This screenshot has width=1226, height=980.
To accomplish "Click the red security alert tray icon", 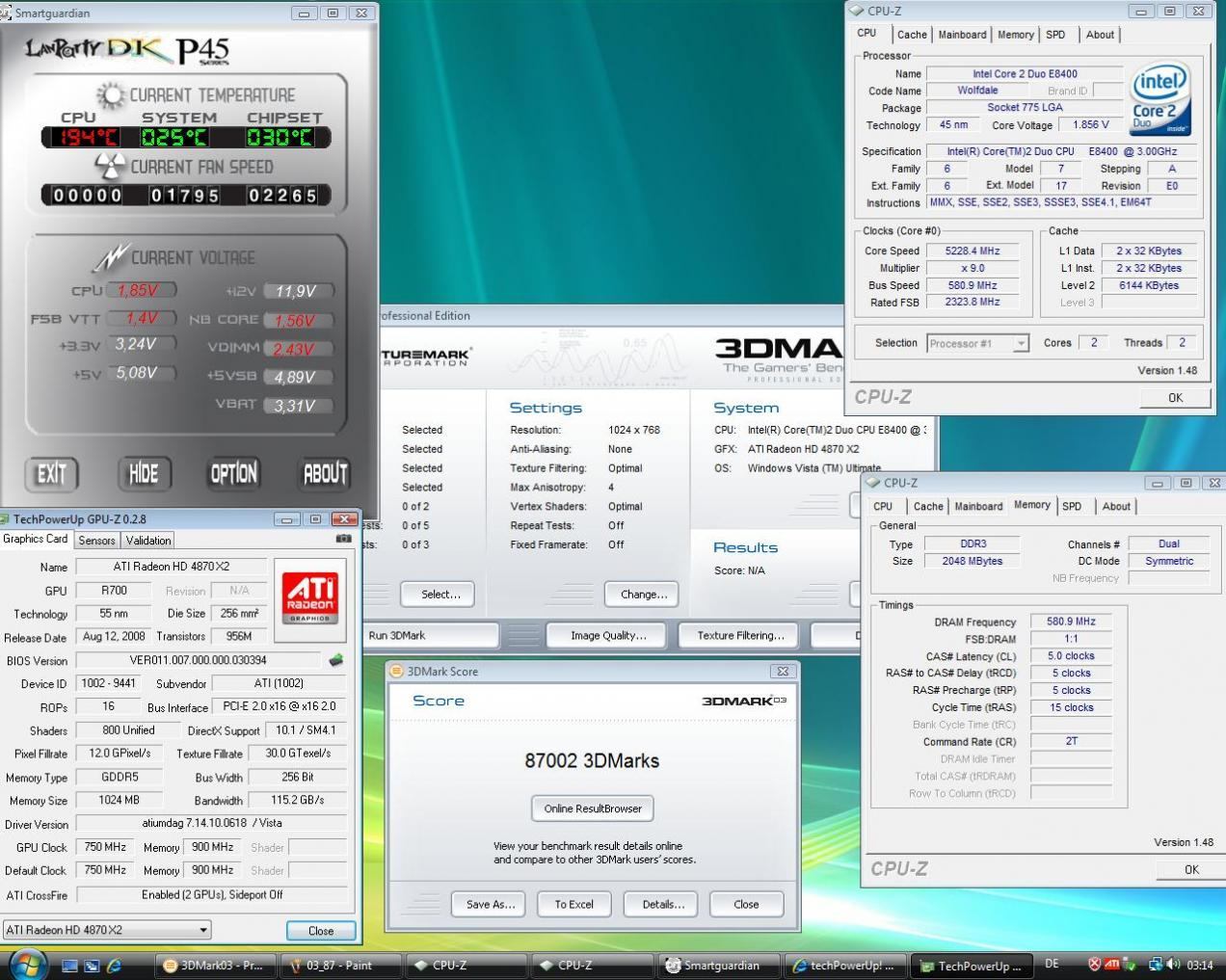I will click(x=1094, y=964).
